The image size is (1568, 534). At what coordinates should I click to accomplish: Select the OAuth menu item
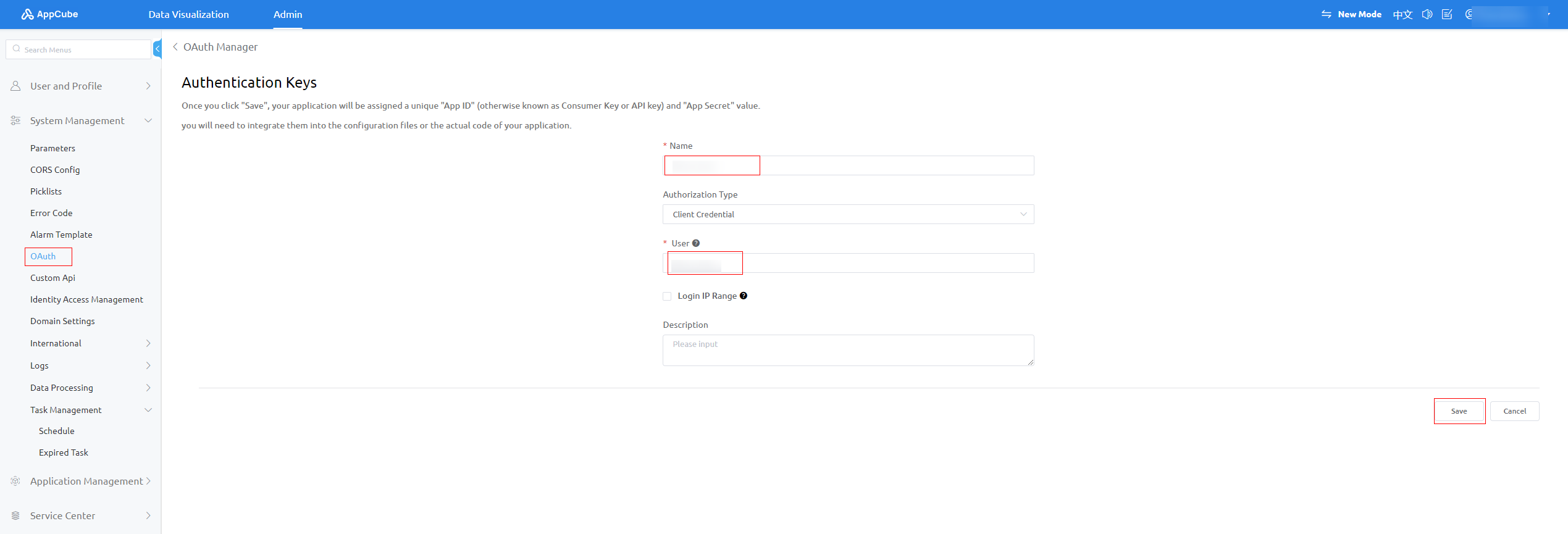pos(43,256)
